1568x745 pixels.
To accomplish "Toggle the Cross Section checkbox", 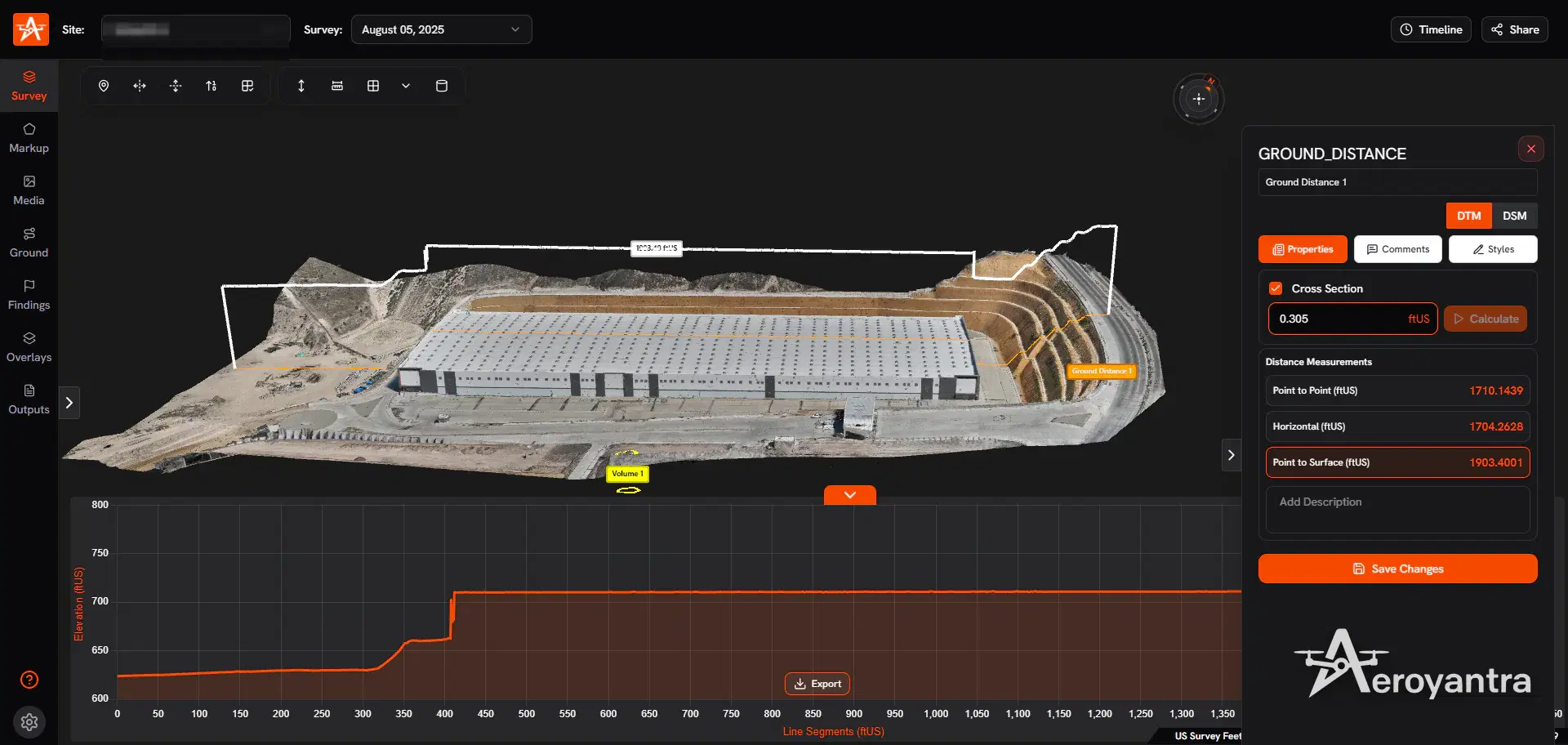I will click(x=1276, y=288).
